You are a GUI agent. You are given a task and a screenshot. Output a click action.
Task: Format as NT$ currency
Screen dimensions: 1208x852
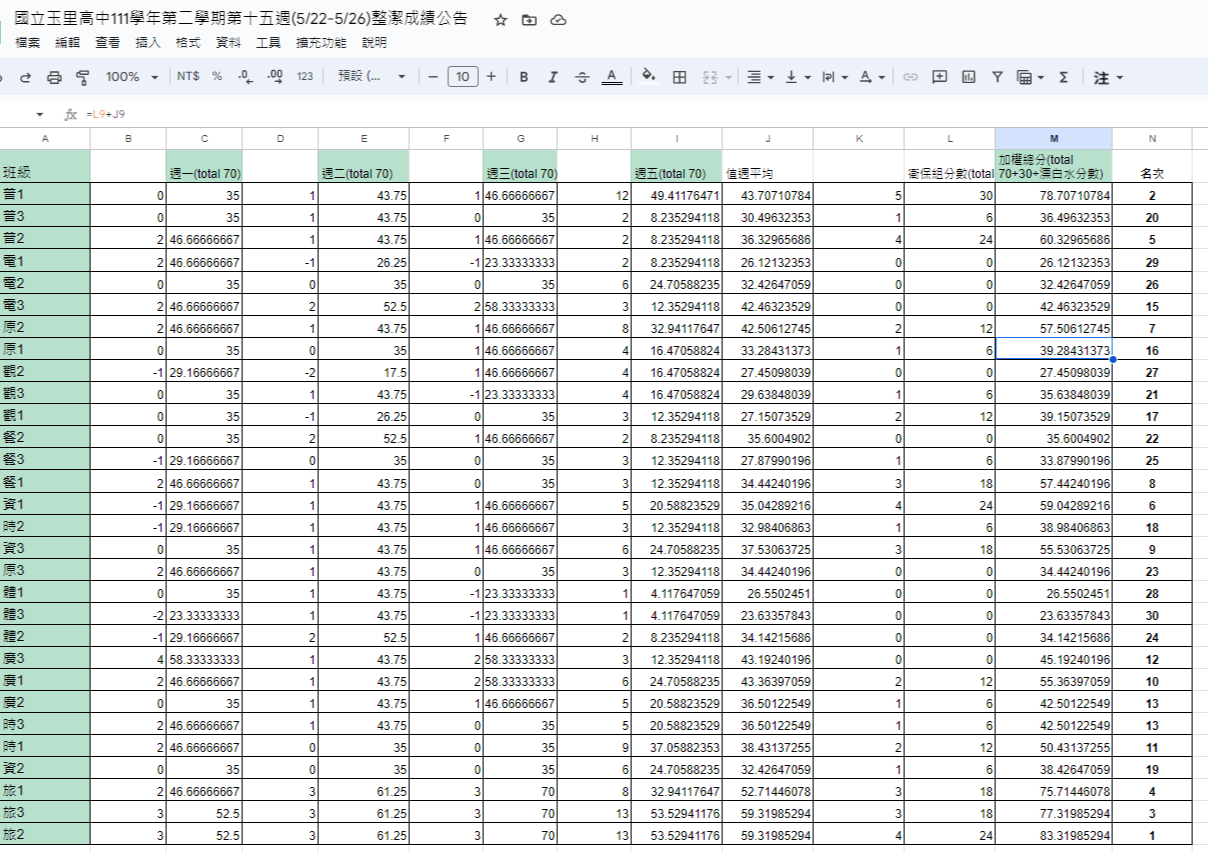188,77
